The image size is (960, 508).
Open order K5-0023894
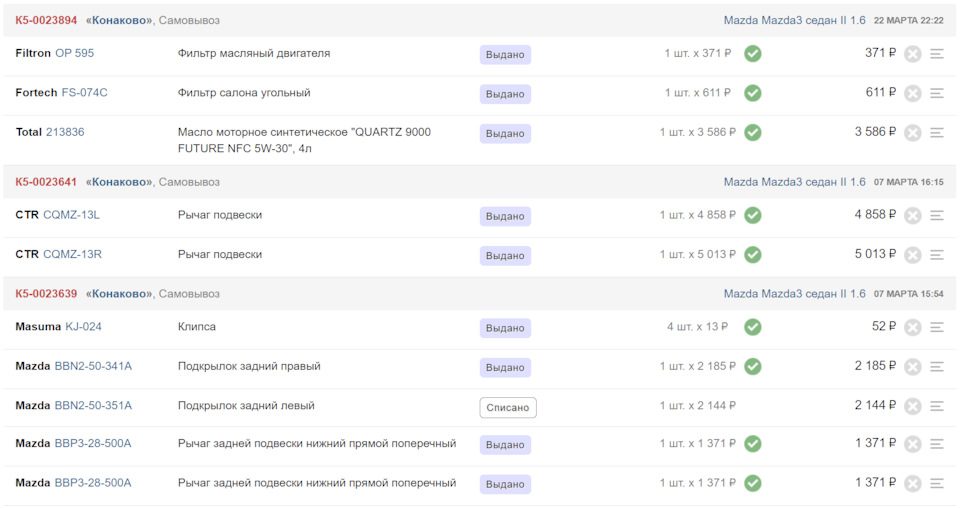[46, 20]
